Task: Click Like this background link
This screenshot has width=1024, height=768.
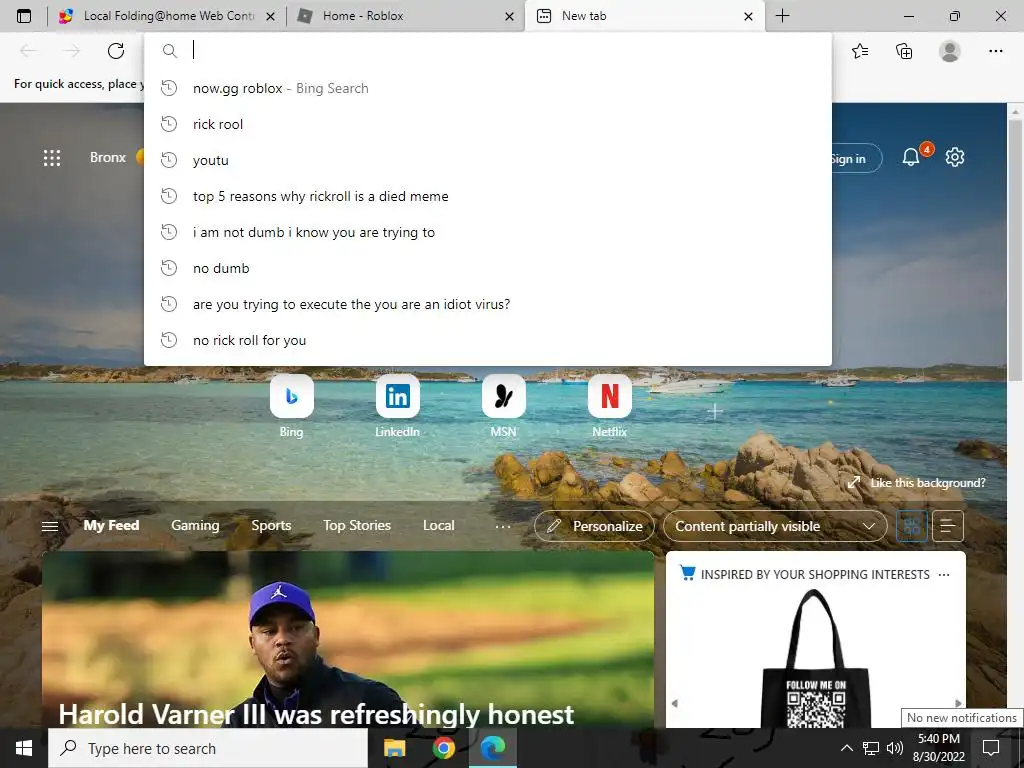Action: pyautogui.click(x=916, y=483)
